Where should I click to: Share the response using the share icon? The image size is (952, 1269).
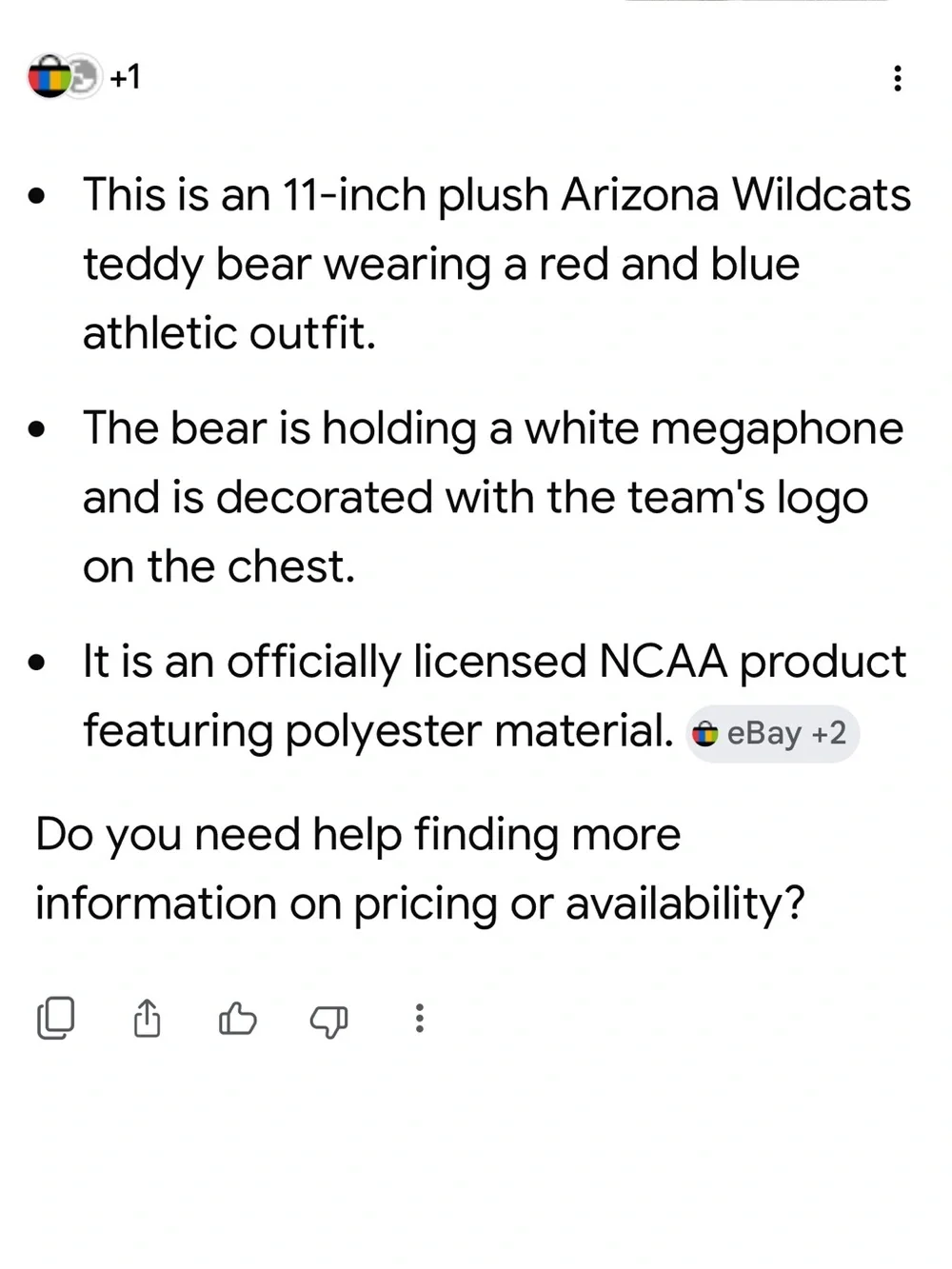pyautogui.click(x=147, y=1018)
